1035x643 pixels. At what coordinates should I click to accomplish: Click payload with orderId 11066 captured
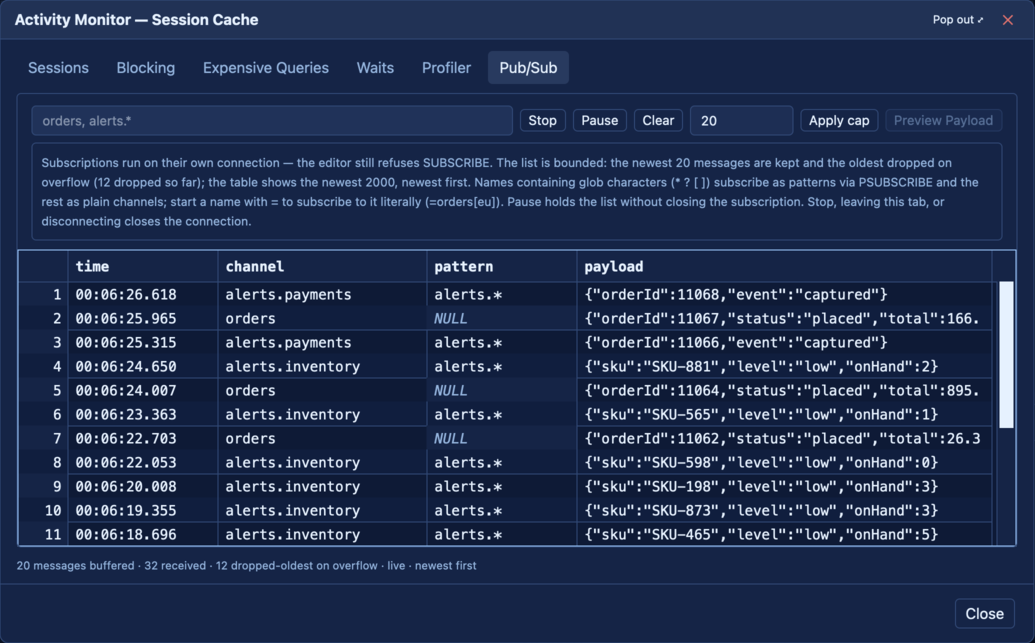click(x=784, y=343)
